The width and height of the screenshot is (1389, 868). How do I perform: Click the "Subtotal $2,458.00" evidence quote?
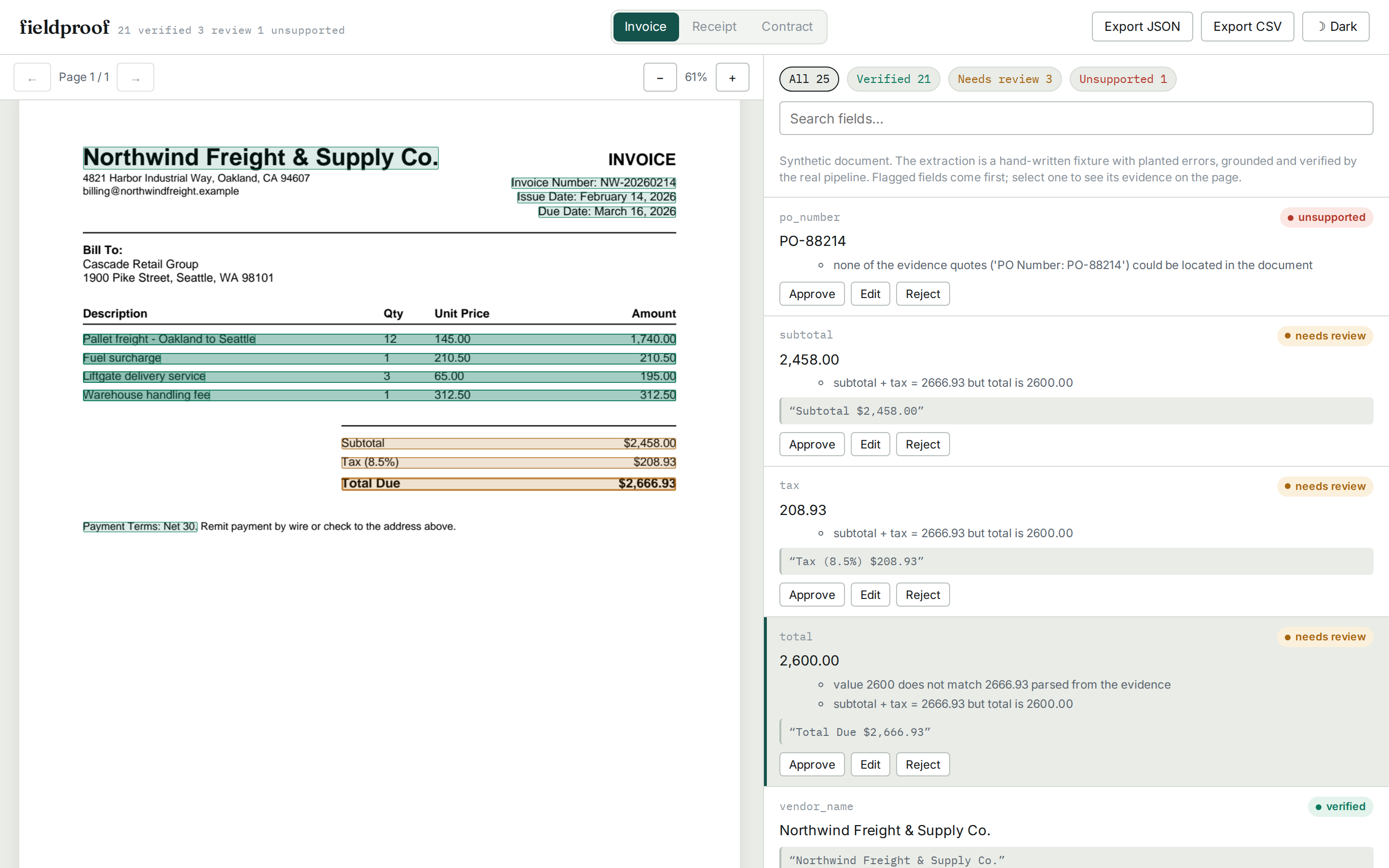[1076, 411]
